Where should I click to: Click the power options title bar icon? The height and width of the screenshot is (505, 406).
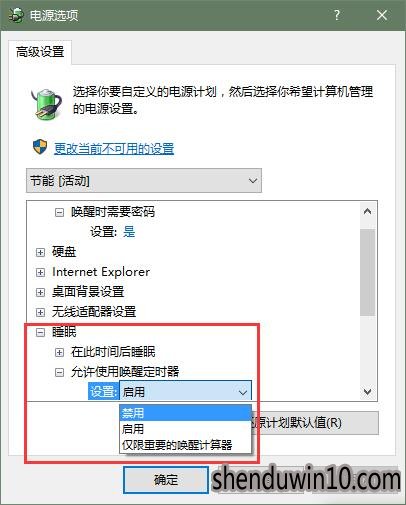[16, 15]
